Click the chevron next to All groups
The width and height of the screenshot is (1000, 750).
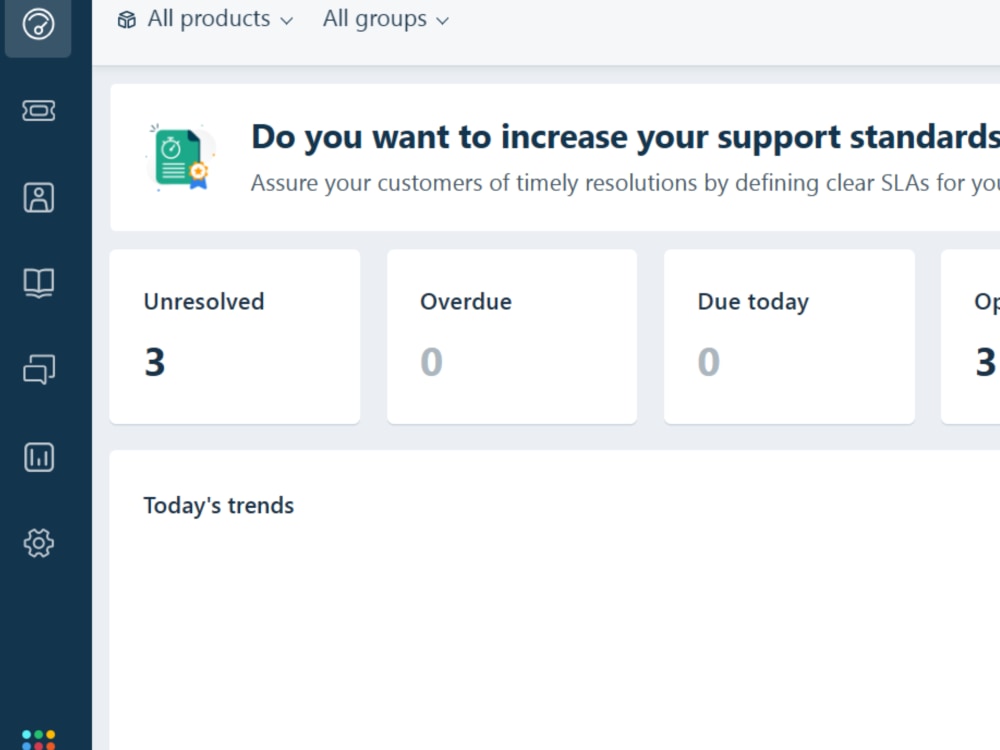click(443, 21)
